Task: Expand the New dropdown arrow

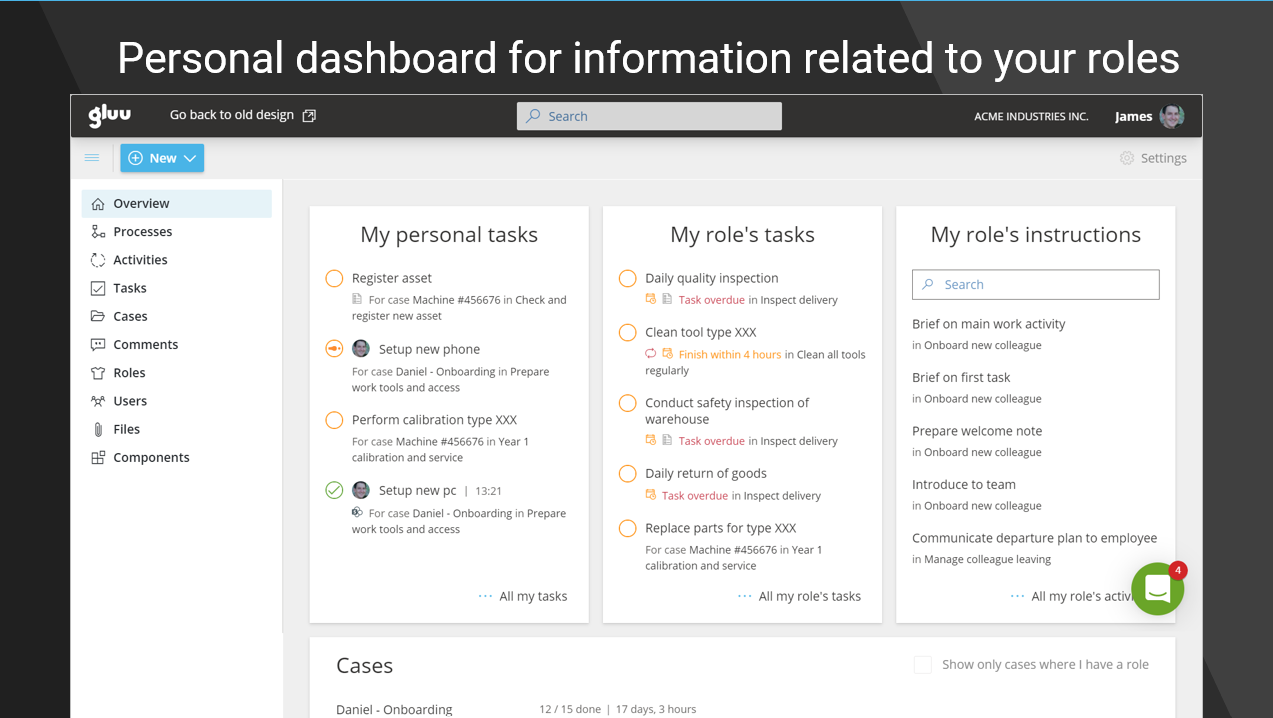Action: coord(190,158)
